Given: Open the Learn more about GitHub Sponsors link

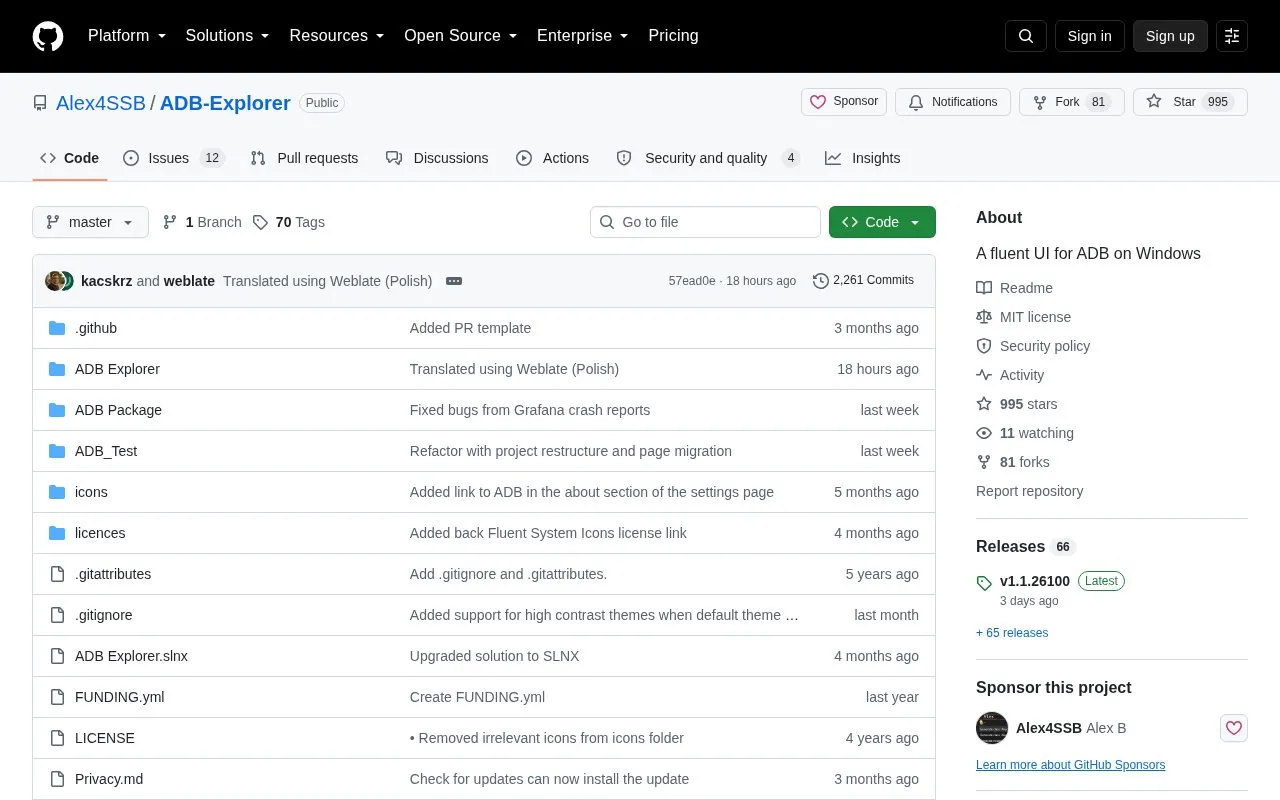Looking at the screenshot, I should pos(1070,765).
